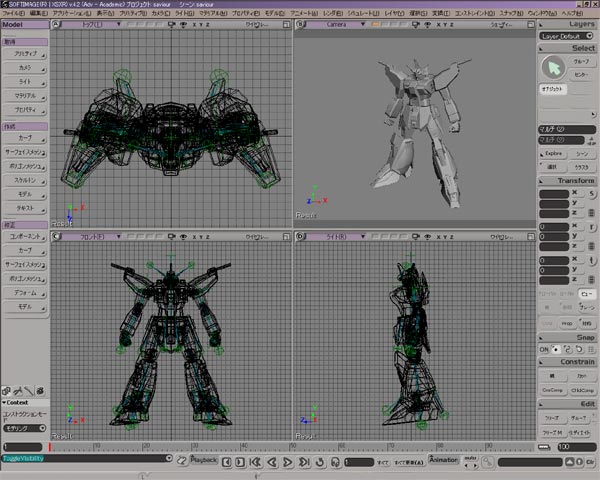Image resolution: width=600 pixels, height=480 pixels.
Task: Click the red playhead on timeline
Action: pyautogui.click(x=49, y=447)
